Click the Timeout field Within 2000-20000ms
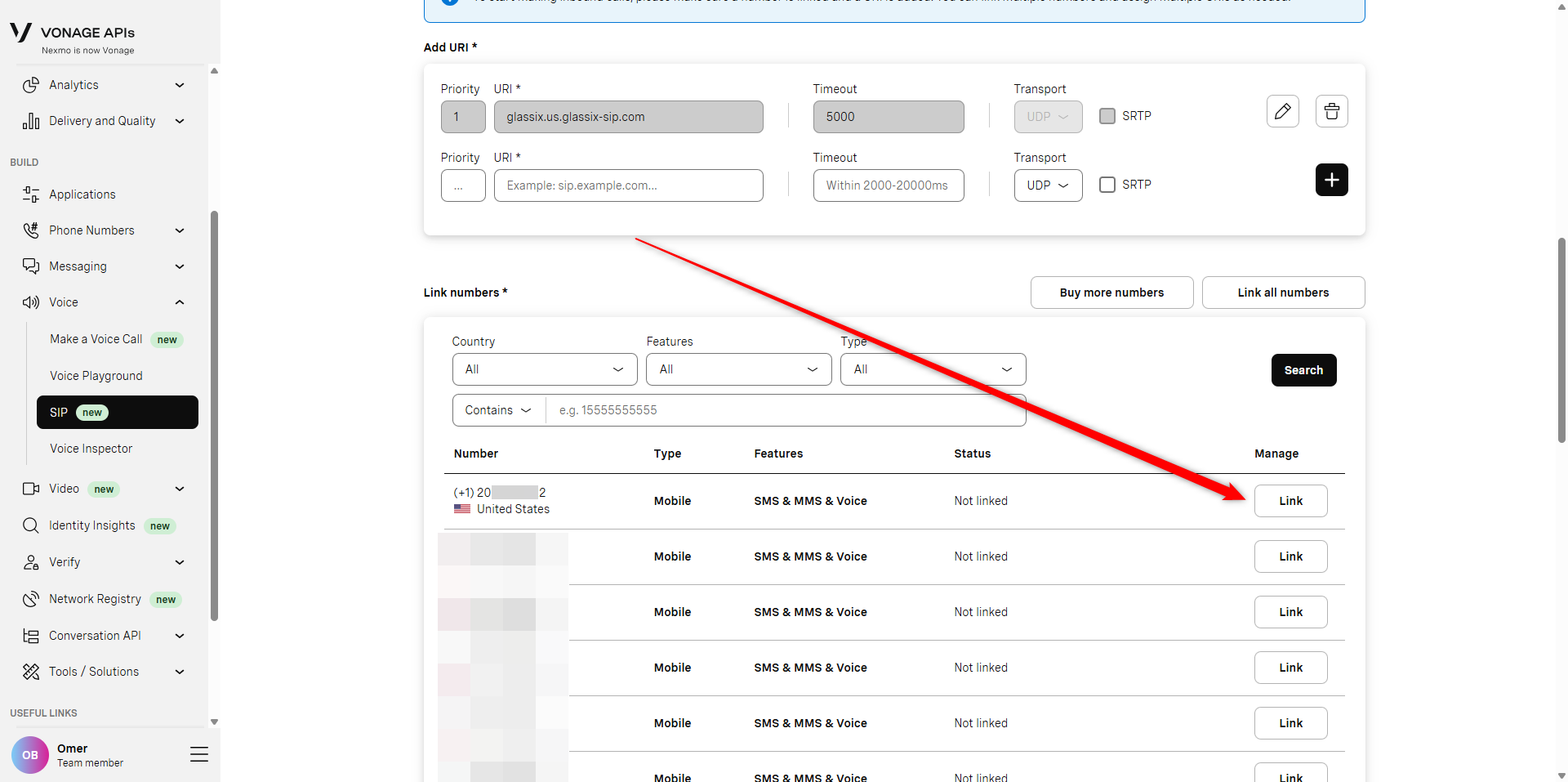 pos(889,185)
